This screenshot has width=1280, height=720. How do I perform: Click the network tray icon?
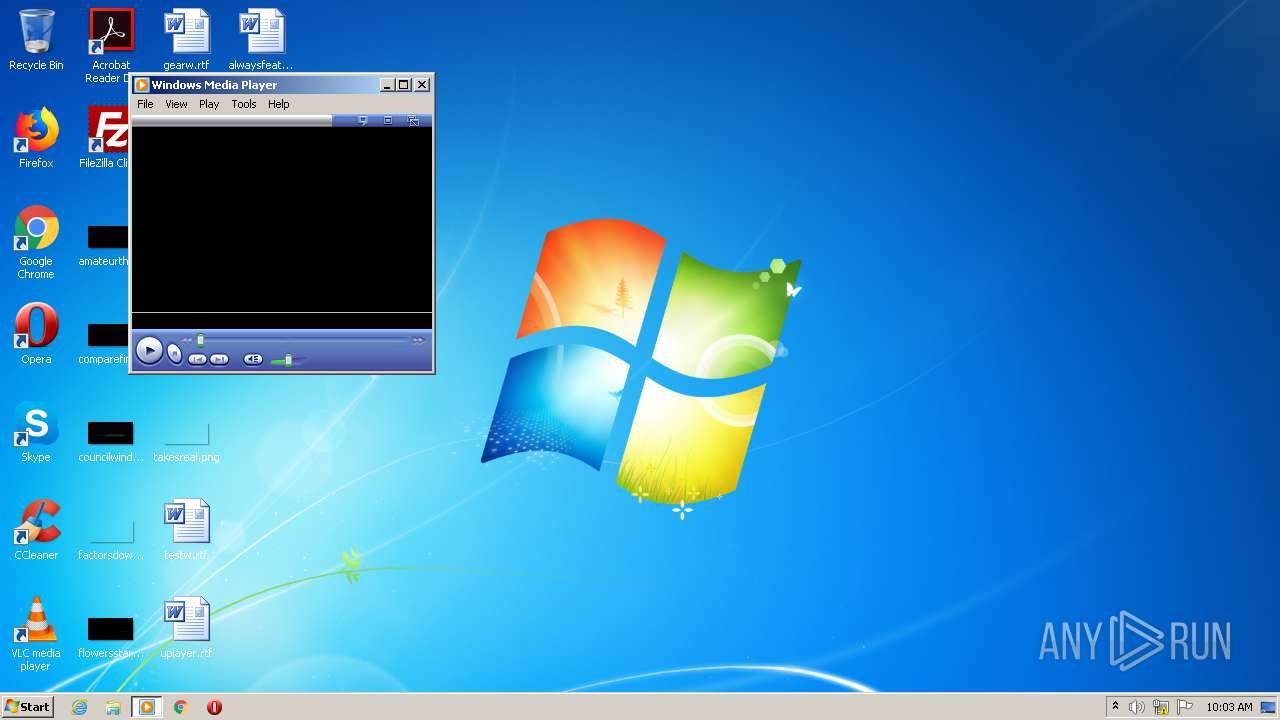(1161, 707)
